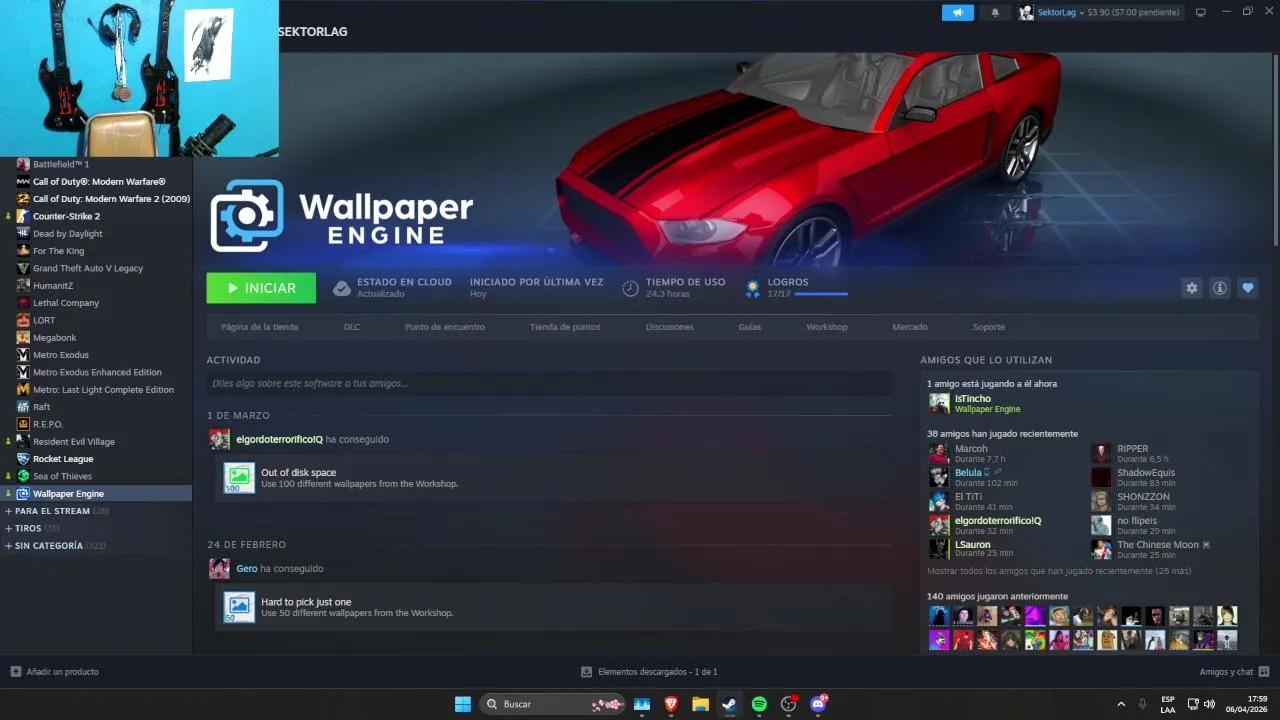Open Brave browser from taskbar

671,704
